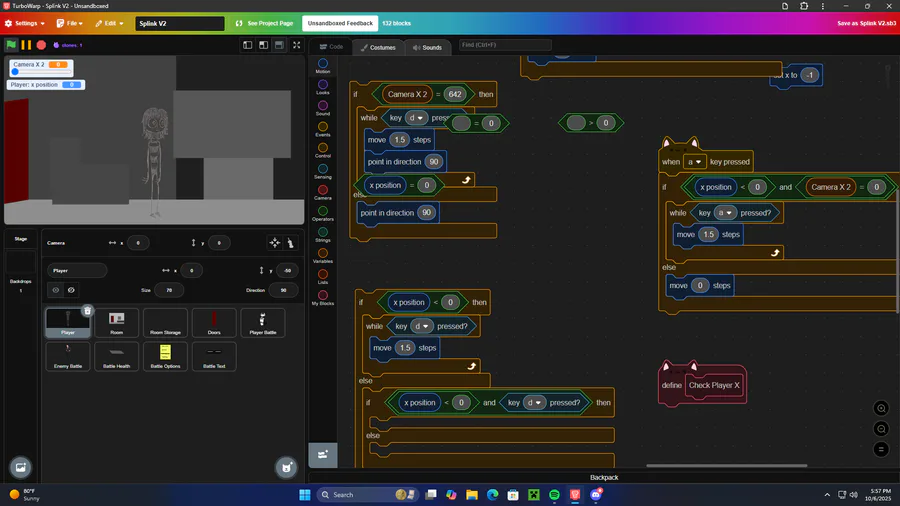900x506 pixels.
Task: Switch to small stage layout
Action: [x=247, y=45]
